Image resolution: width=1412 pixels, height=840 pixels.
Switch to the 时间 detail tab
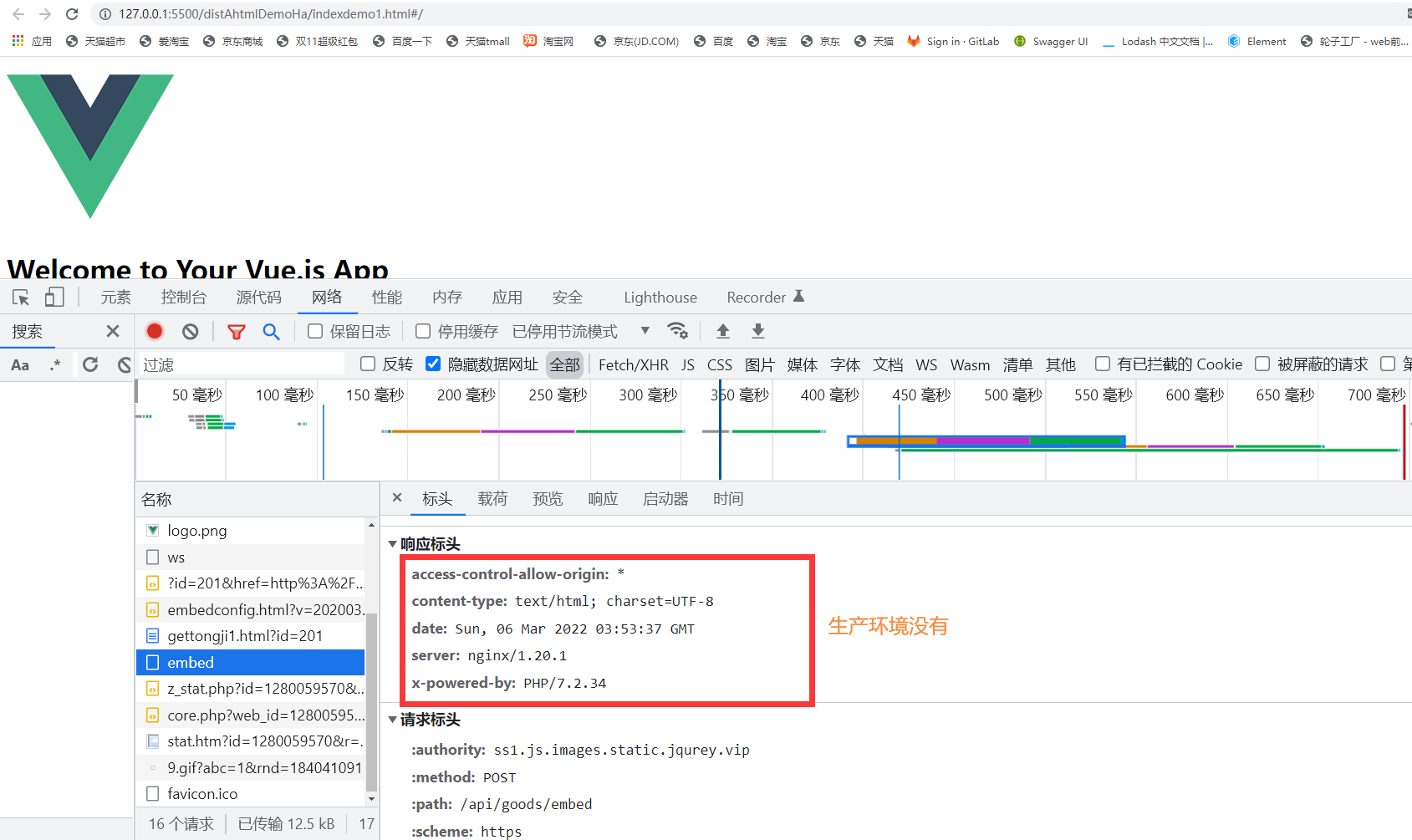(728, 499)
